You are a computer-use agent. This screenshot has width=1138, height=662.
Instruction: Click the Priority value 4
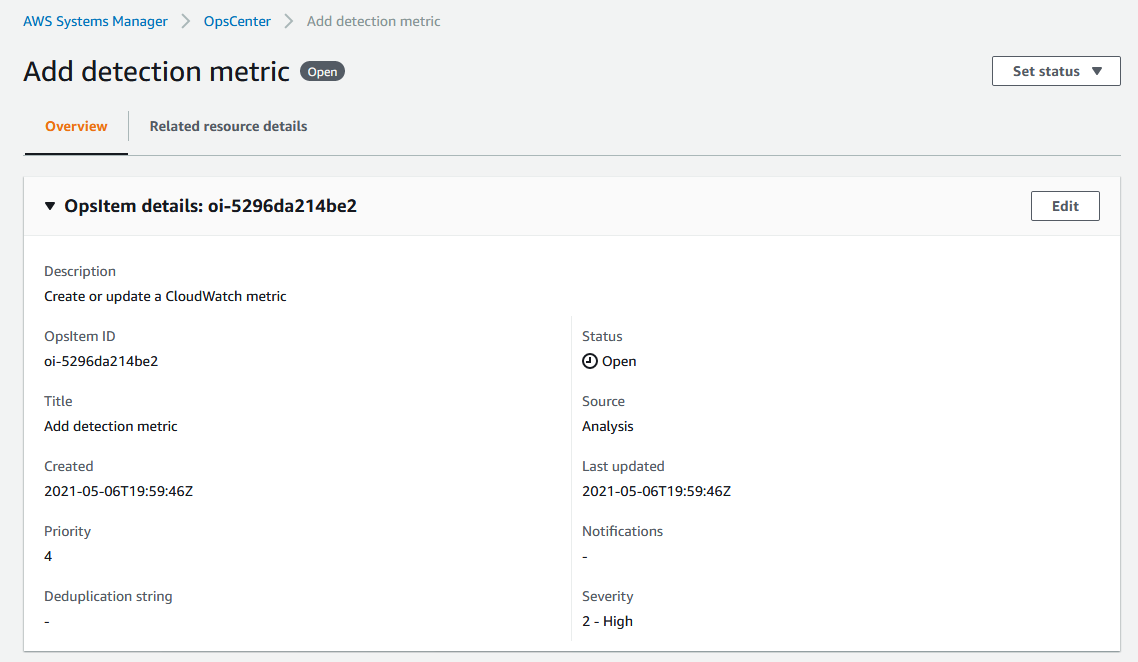click(48, 556)
